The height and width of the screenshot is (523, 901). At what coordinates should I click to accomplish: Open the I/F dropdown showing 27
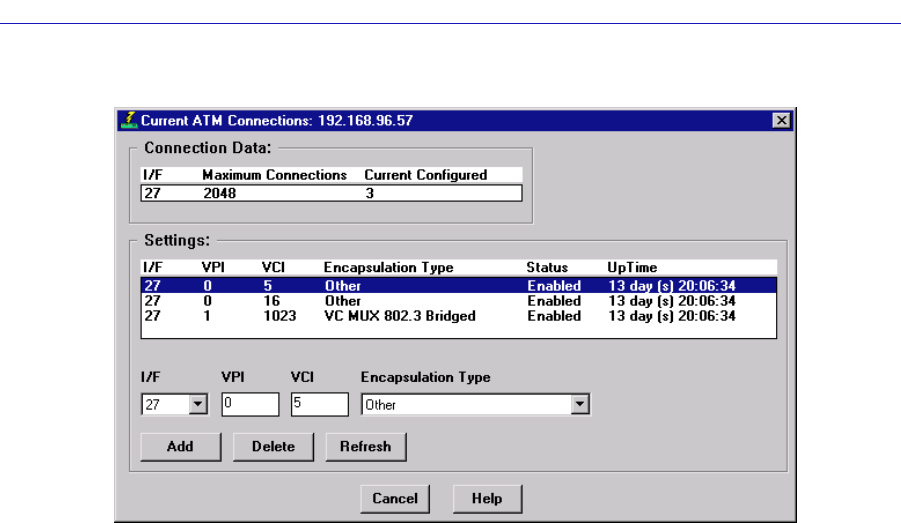pos(197,405)
